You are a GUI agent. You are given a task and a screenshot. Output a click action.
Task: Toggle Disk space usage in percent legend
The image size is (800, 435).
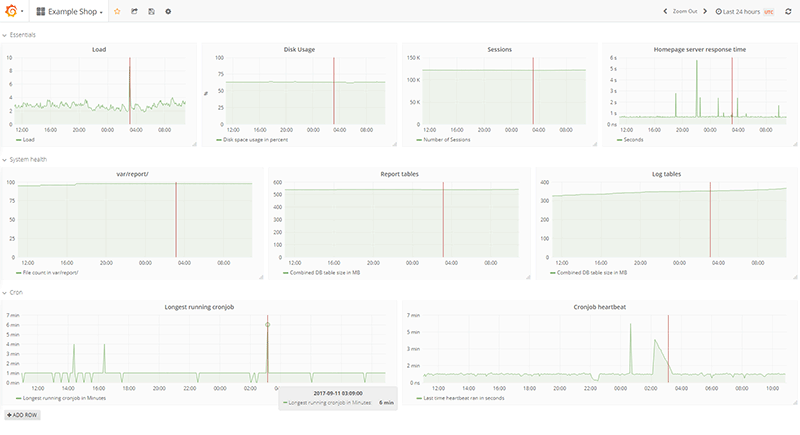click(258, 140)
